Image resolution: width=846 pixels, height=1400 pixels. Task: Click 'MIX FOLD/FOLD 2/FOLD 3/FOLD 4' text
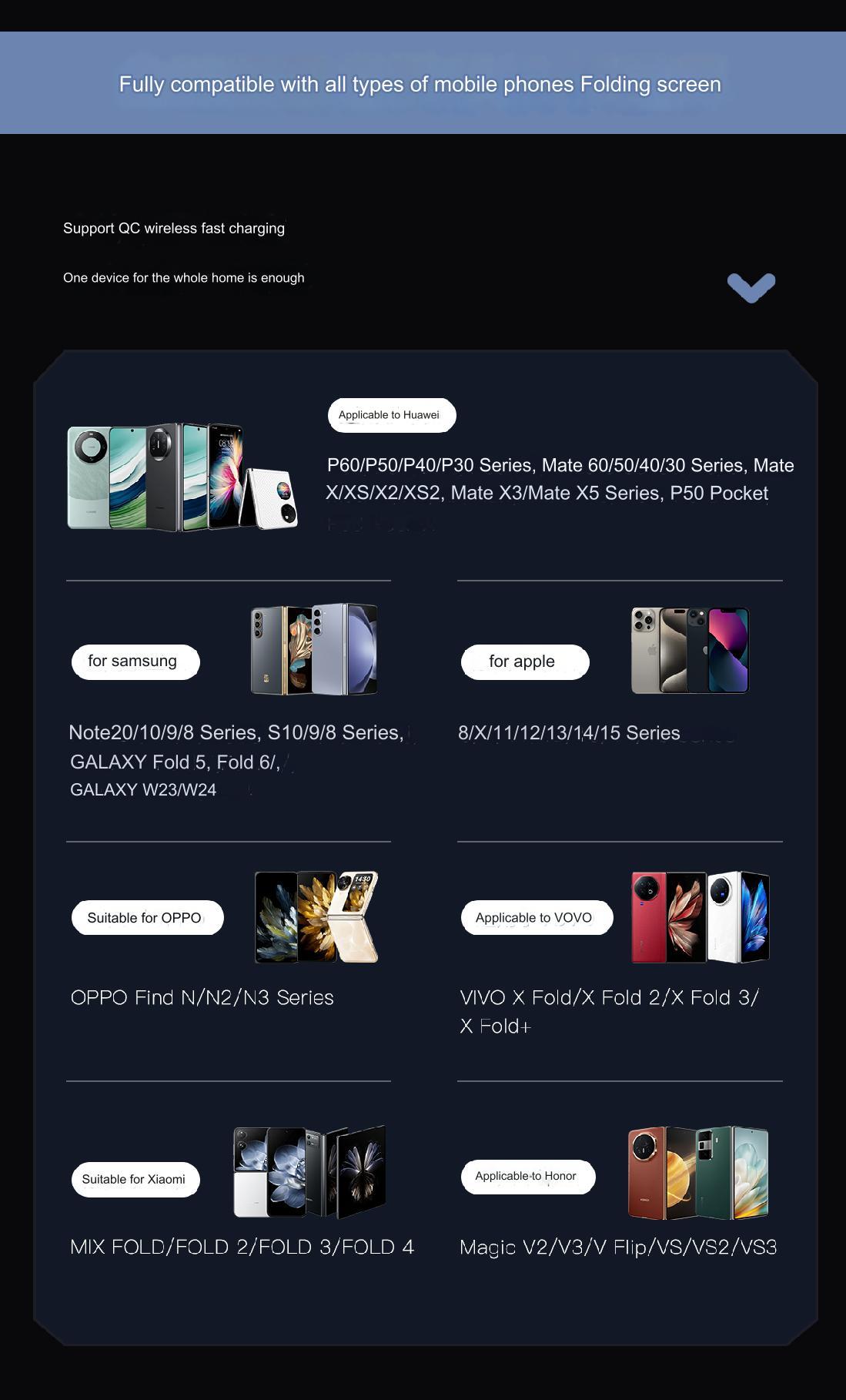pyautogui.click(x=242, y=1247)
